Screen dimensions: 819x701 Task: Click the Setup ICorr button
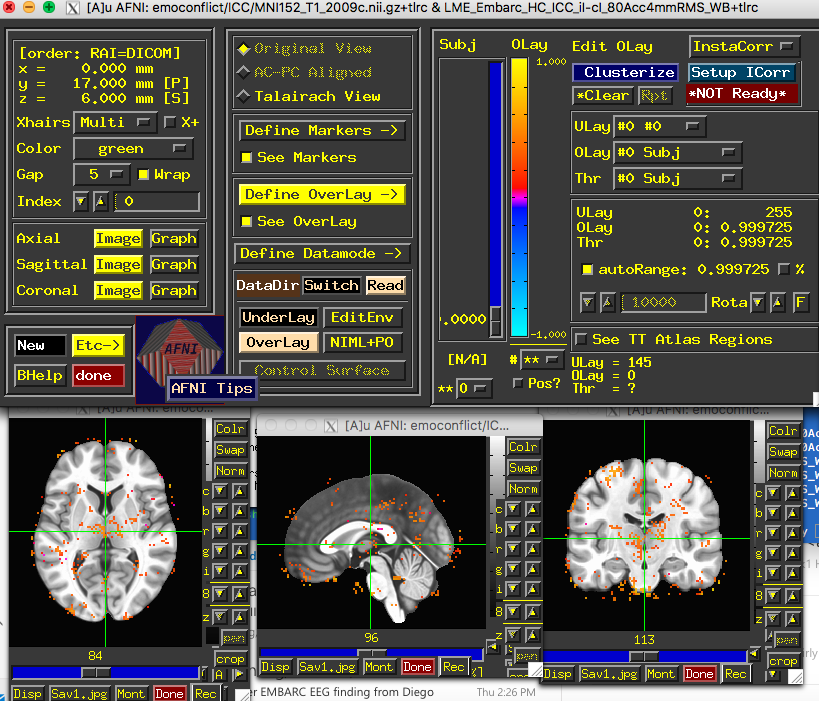coord(741,72)
